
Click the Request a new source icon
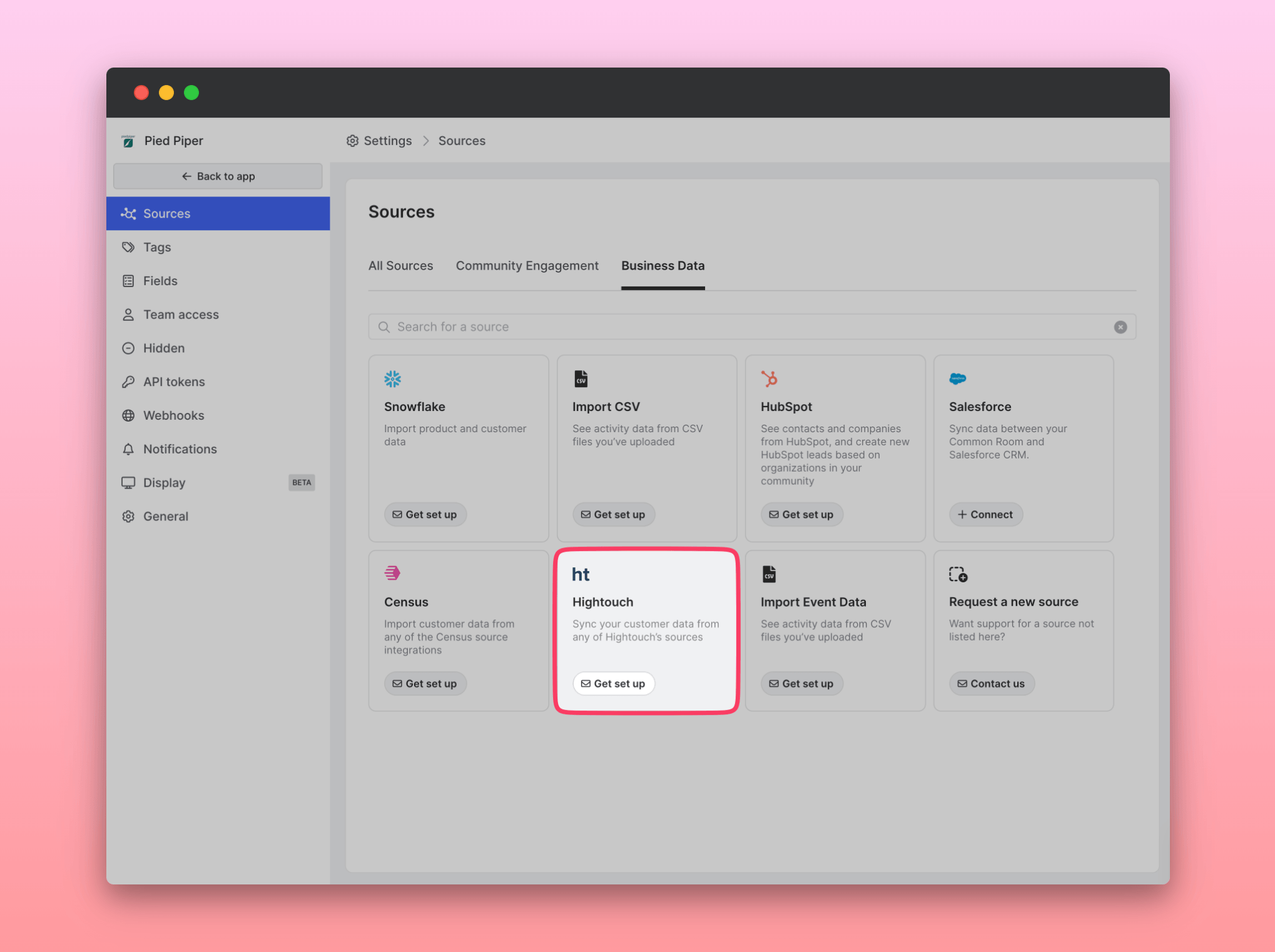pyautogui.click(x=958, y=574)
